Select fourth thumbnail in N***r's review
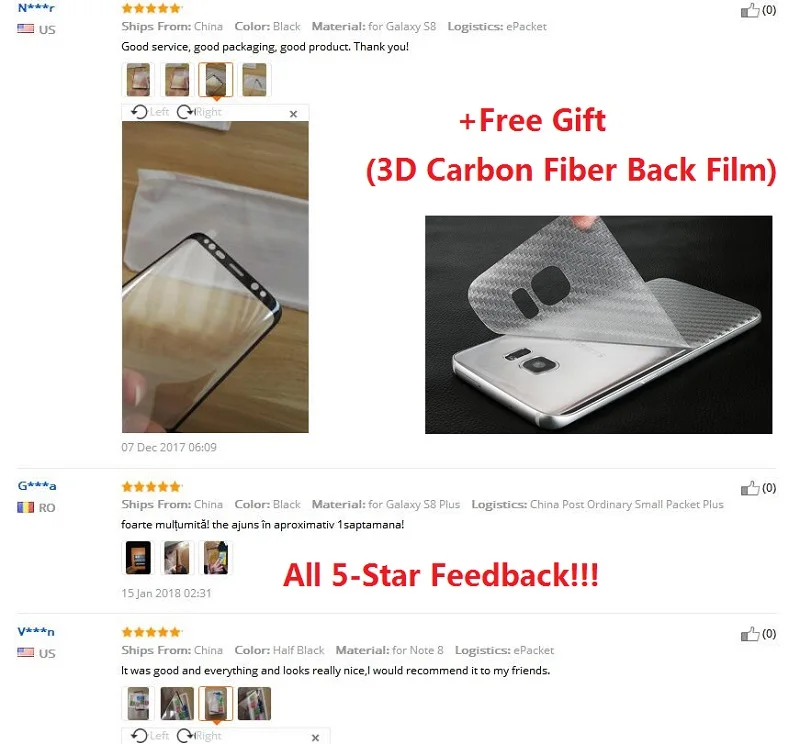This screenshot has width=800, height=744. [x=255, y=79]
